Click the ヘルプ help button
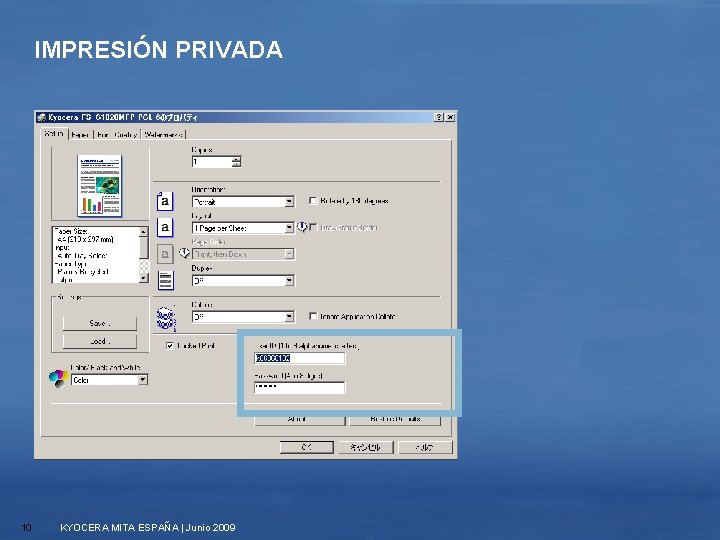The width and height of the screenshot is (720, 540). point(425,447)
